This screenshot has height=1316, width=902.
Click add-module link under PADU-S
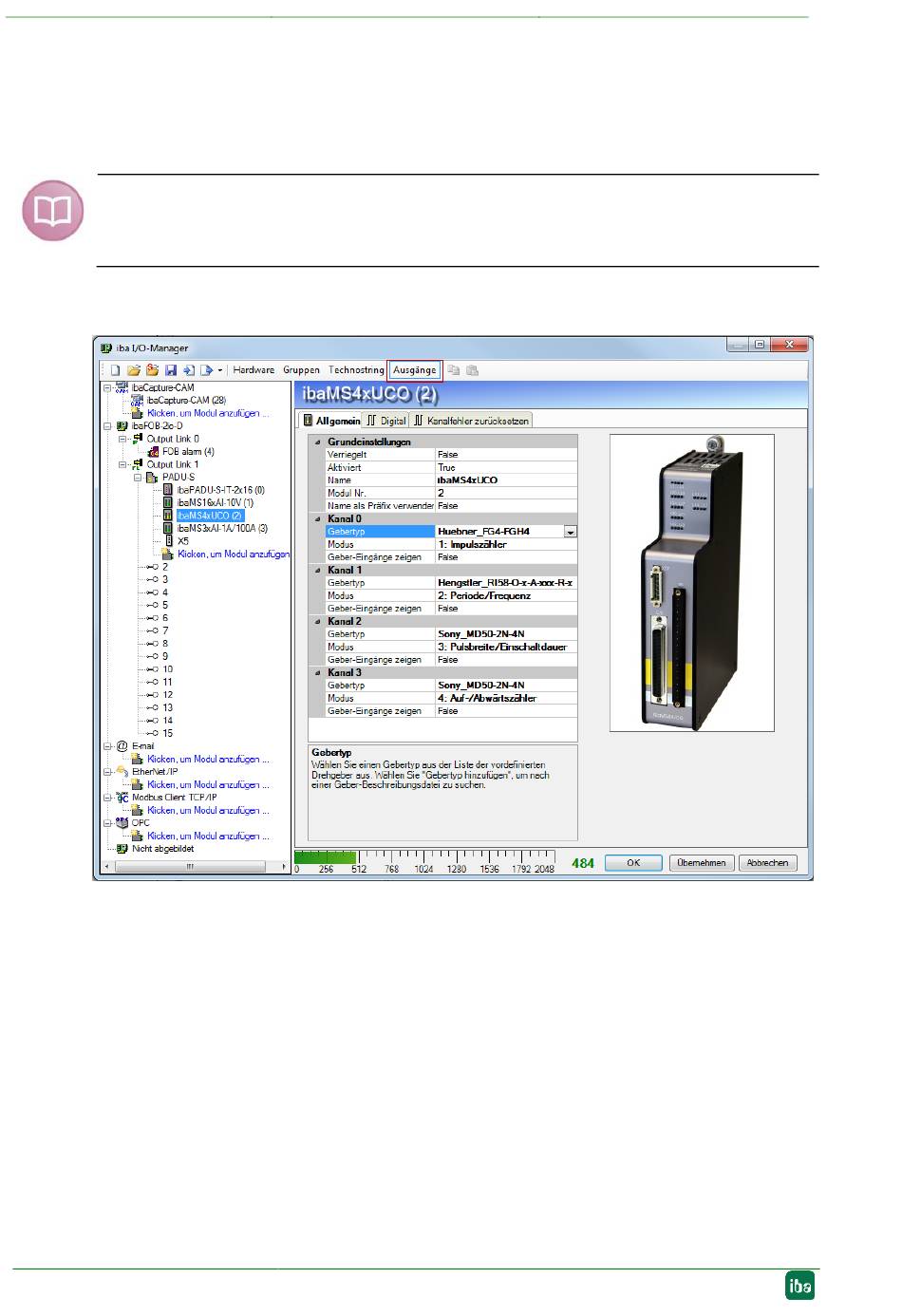pyautogui.click(x=234, y=555)
